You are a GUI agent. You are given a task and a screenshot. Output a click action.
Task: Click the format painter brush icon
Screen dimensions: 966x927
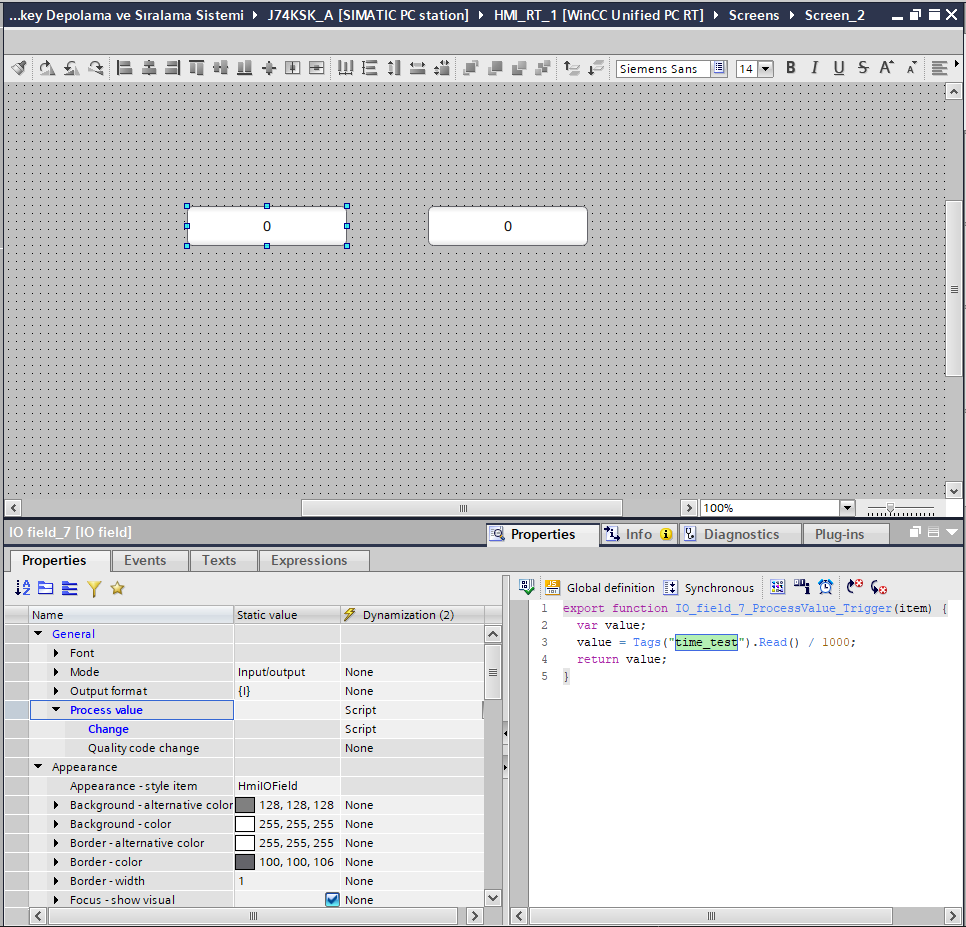tap(19, 68)
